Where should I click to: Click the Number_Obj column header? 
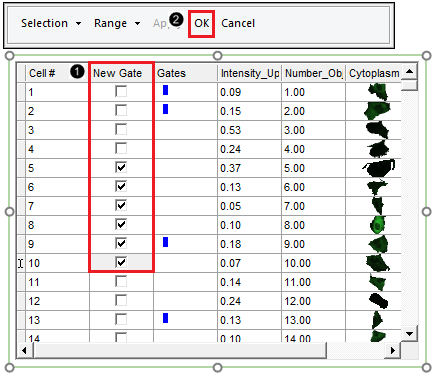(314, 73)
